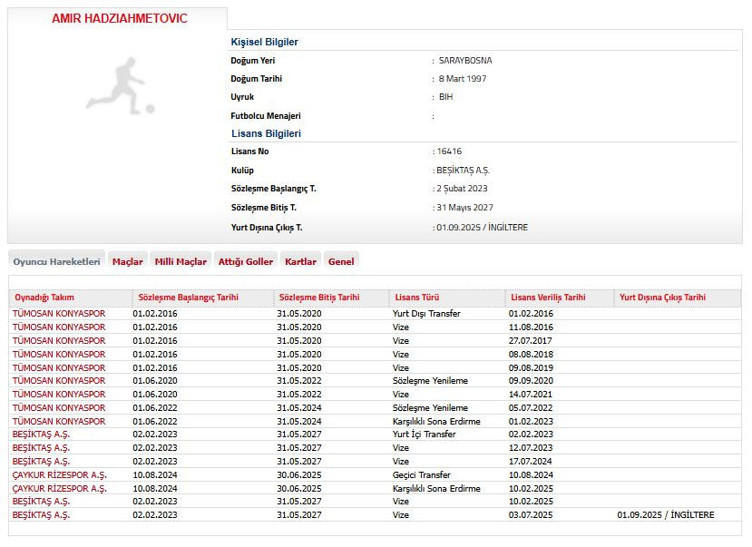Image resolution: width=752 pixels, height=547 pixels.
Task: Open Çaykur Rizespor link in Geçici Transfer row
Action: pyautogui.click(x=59, y=475)
